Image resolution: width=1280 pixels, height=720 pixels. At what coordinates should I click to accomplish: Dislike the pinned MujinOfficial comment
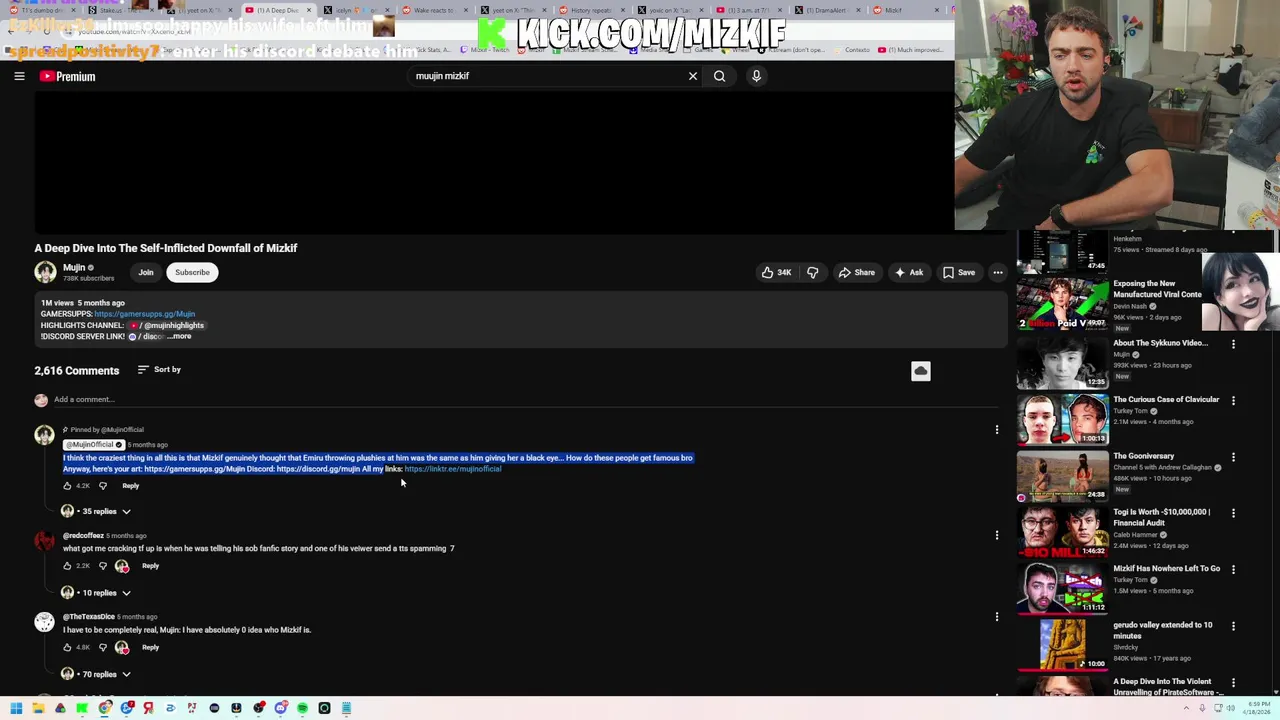point(102,486)
